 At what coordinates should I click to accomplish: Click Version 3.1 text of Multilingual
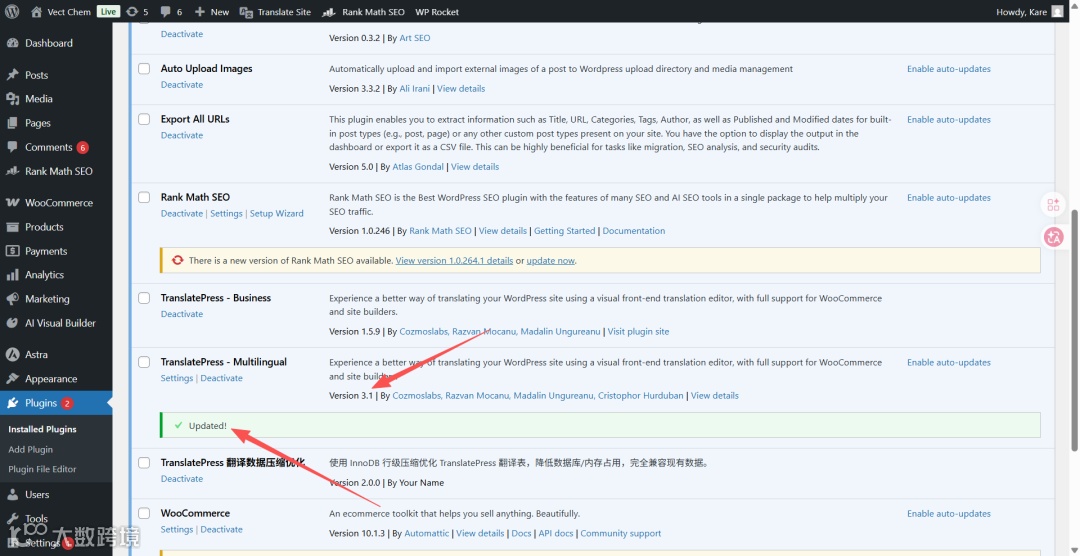click(351, 395)
